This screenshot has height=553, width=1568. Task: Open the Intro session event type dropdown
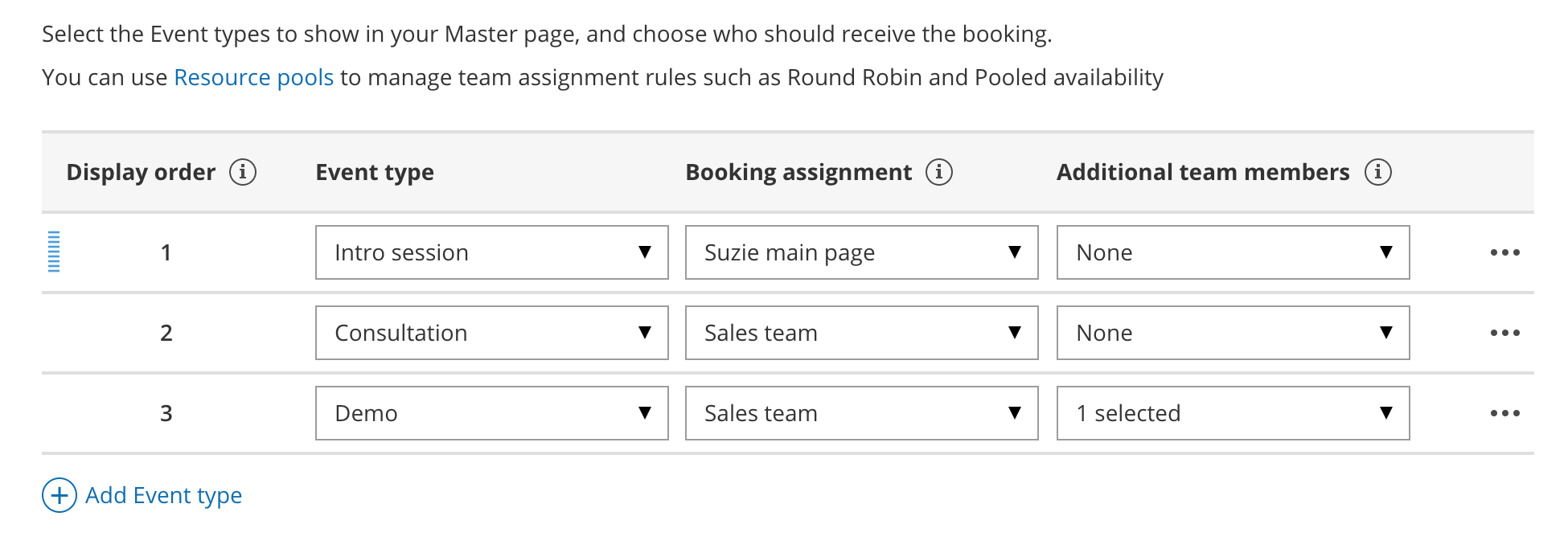pos(491,252)
